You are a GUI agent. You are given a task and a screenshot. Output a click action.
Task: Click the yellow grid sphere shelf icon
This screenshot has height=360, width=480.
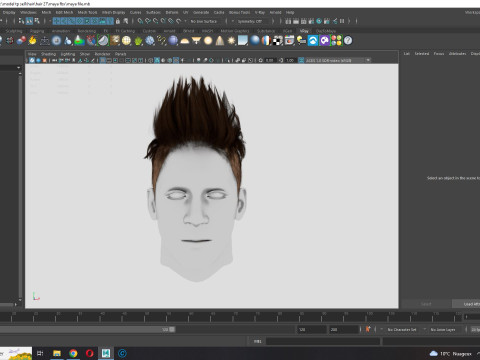coord(126,41)
